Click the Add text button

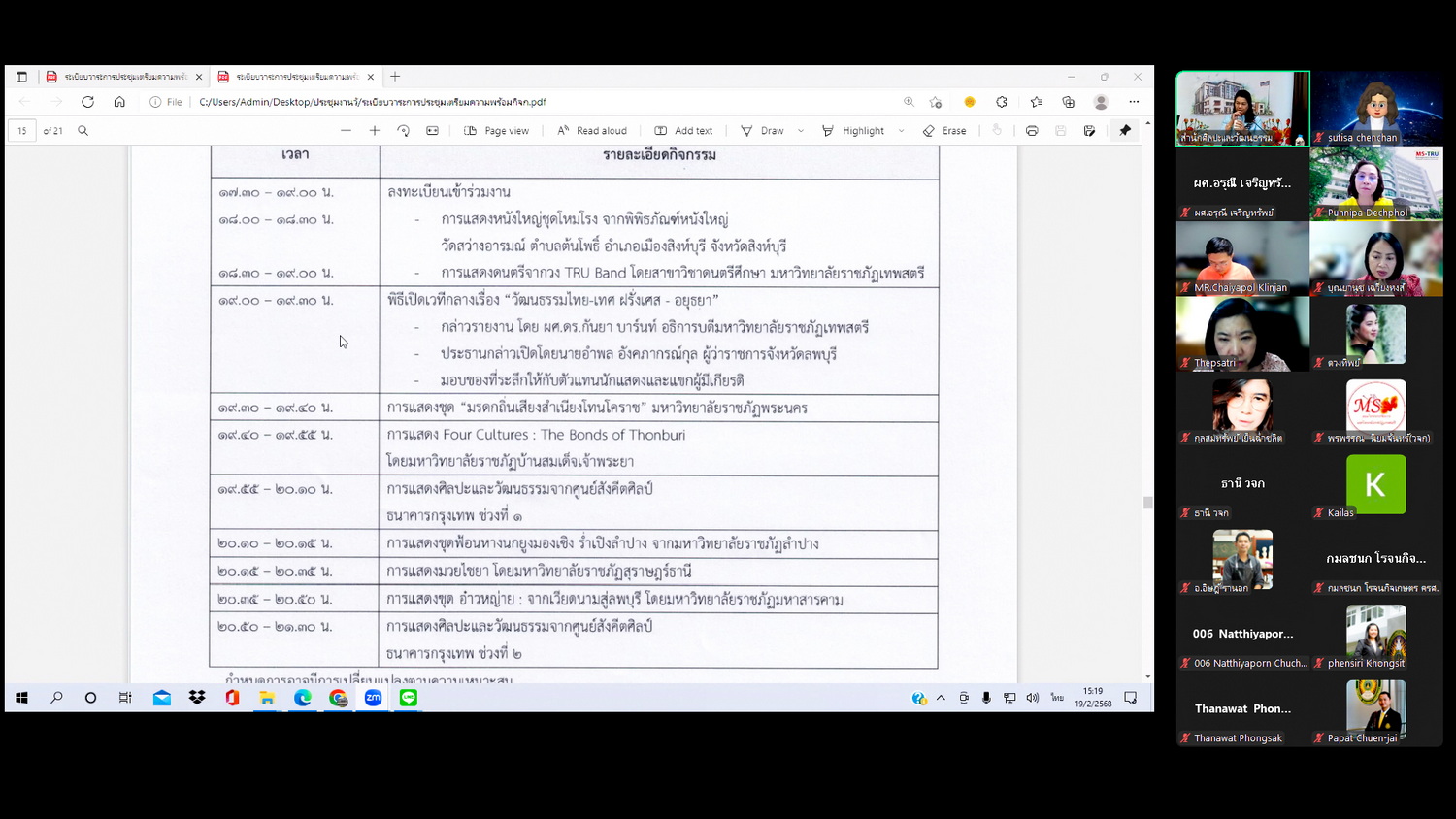point(683,131)
